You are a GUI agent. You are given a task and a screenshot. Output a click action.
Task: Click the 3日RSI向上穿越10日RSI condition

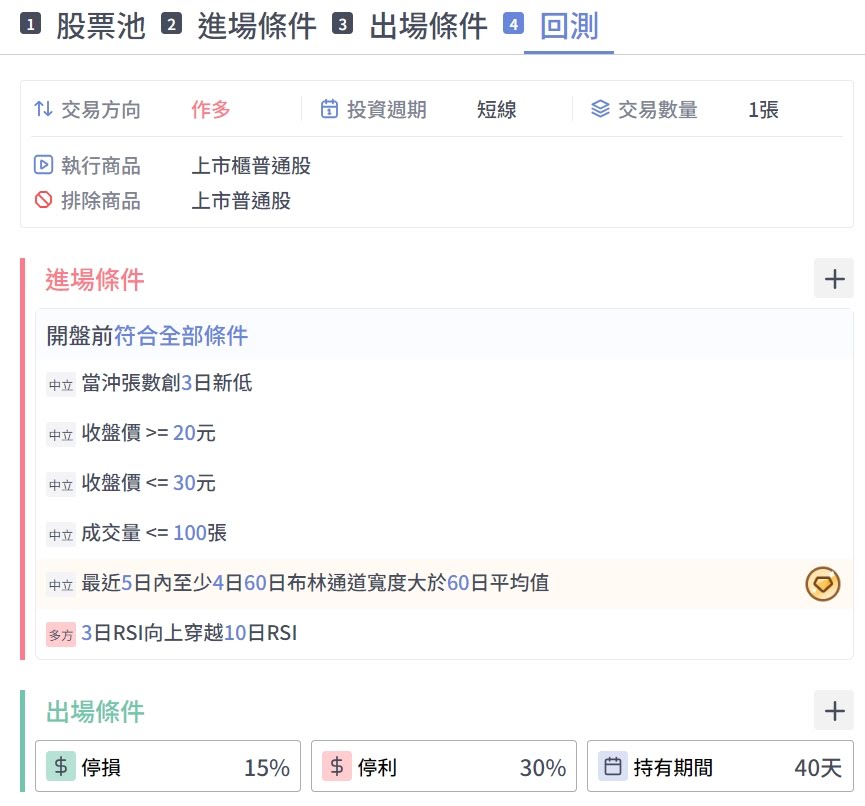click(189, 634)
